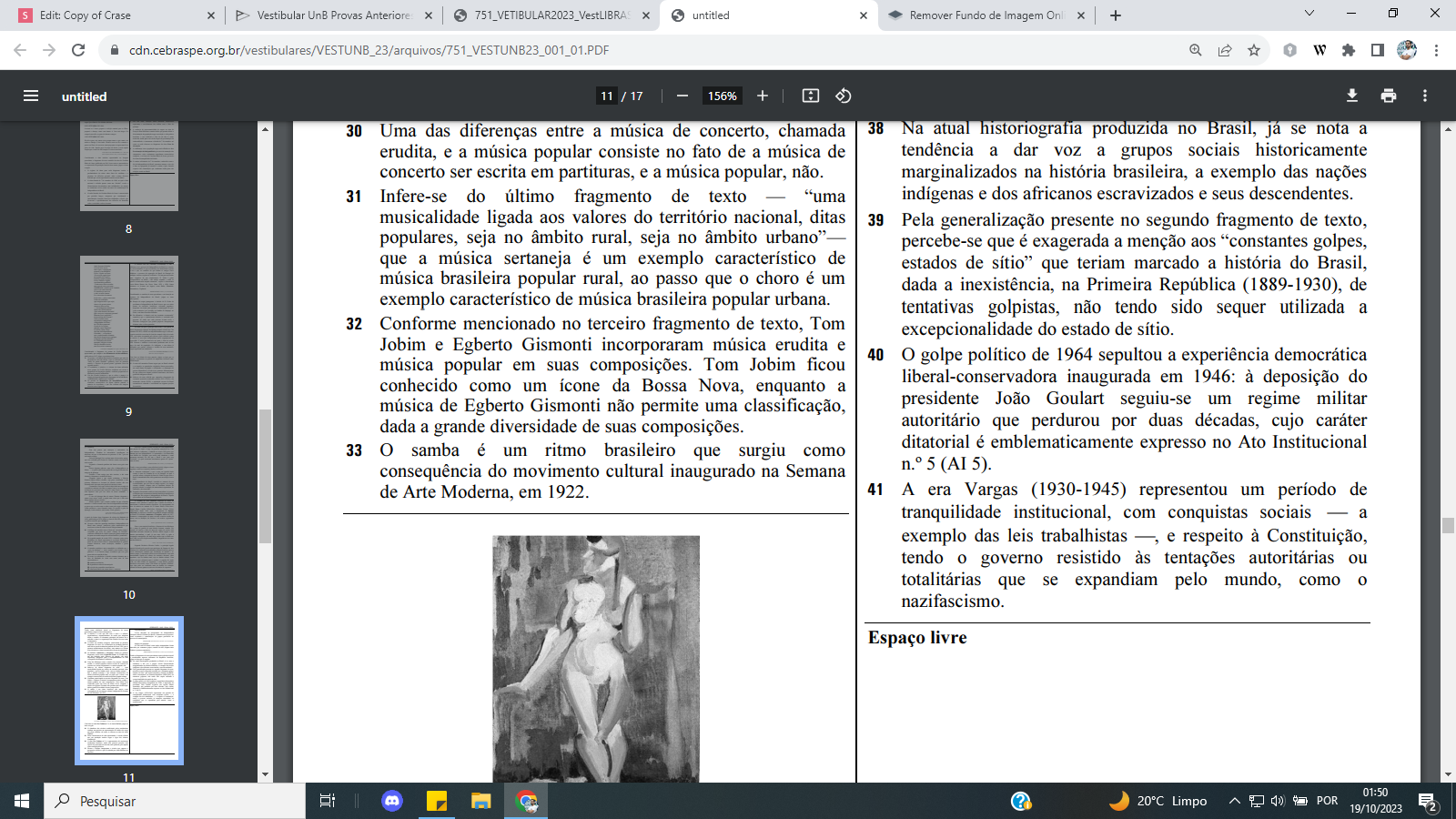This screenshot has width=1456, height=819.
Task: Open Windows Task View
Action: pyautogui.click(x=328, y=801)
